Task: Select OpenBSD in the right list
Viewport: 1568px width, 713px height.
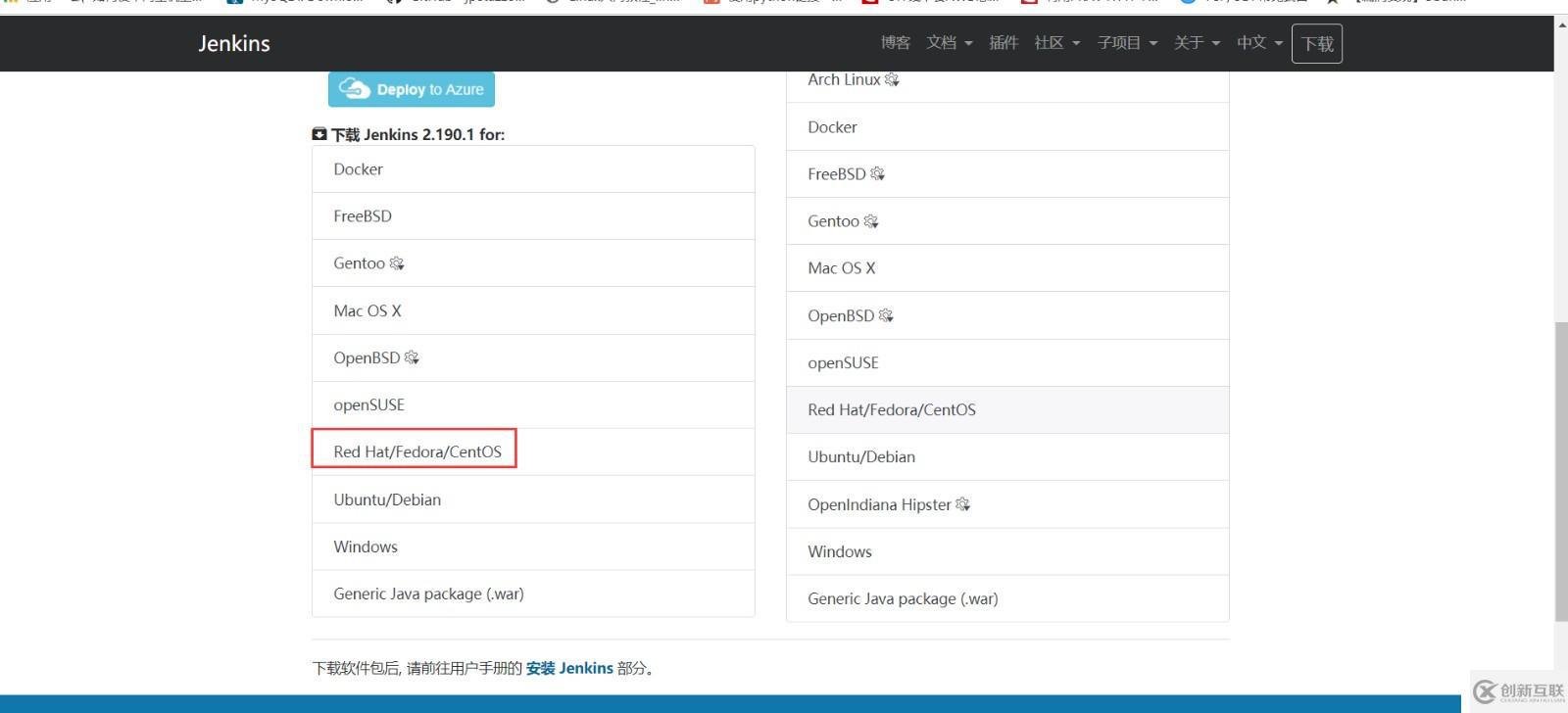Action: pyautogui.click(x=1007, y=315)
